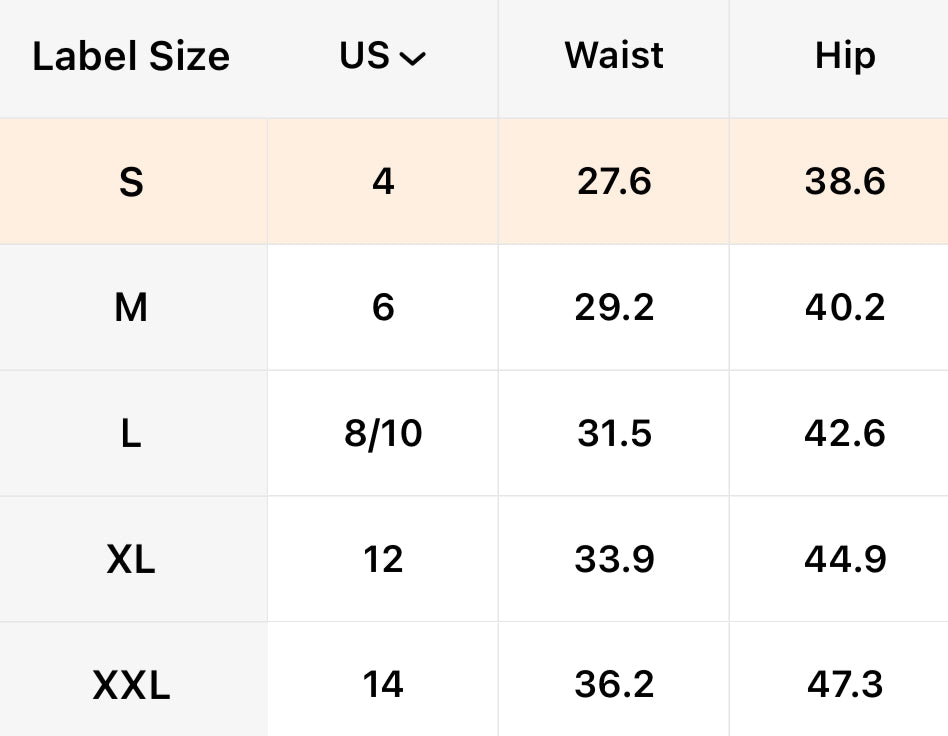
Task: Click the 36.2 waist measurement
Action: click(x=614, y=685)
